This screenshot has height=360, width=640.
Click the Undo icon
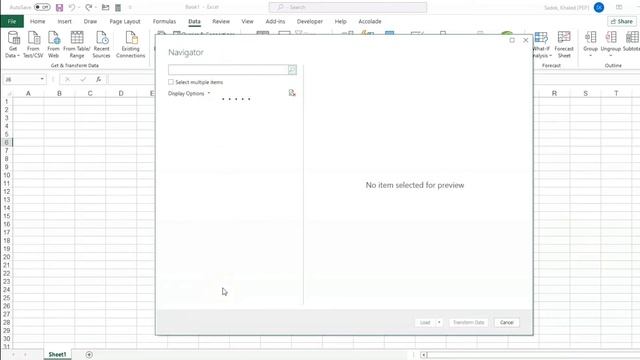pos(72,7)
